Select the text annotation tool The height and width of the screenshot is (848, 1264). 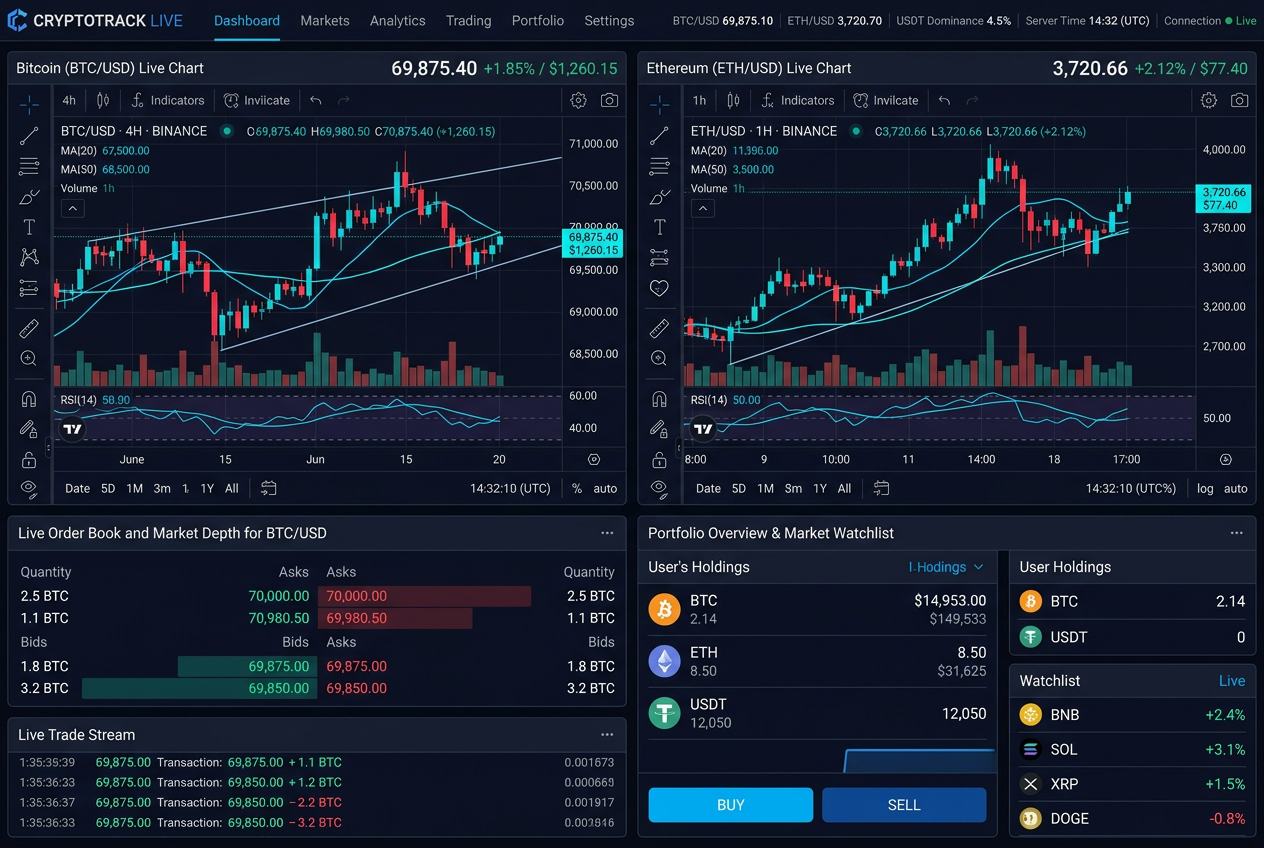[29, 227]
